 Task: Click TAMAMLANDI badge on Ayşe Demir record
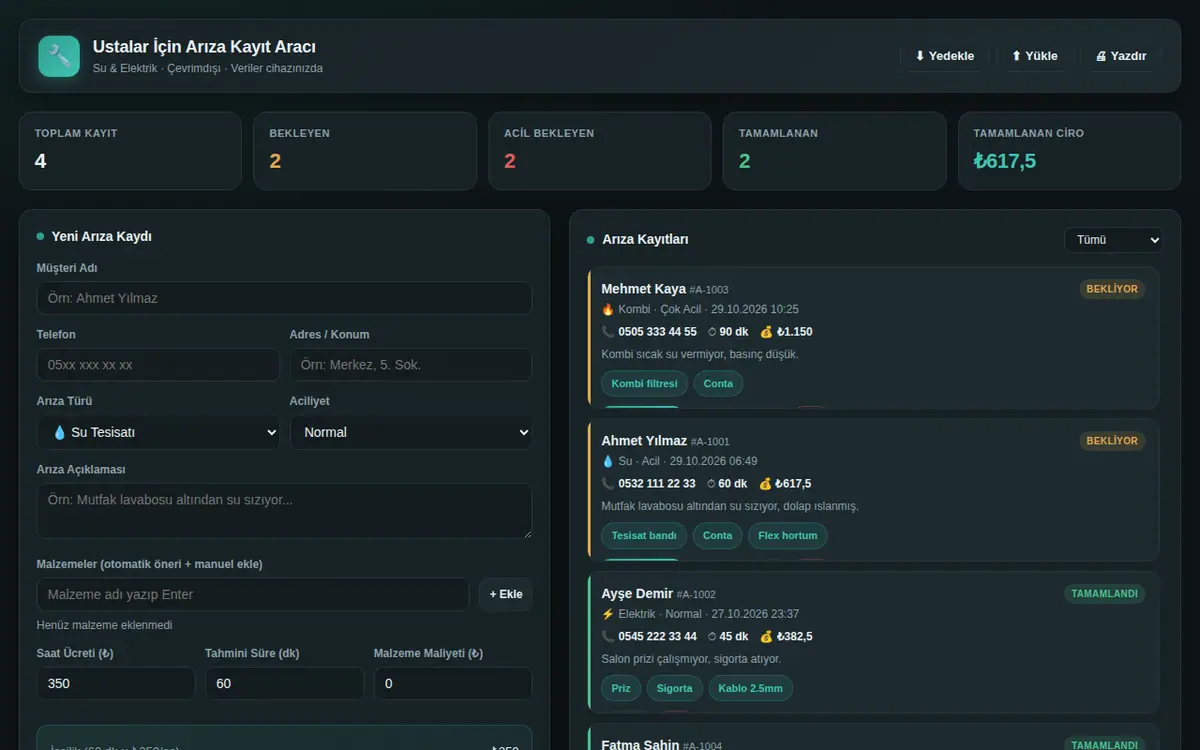tap(1105, 593)
